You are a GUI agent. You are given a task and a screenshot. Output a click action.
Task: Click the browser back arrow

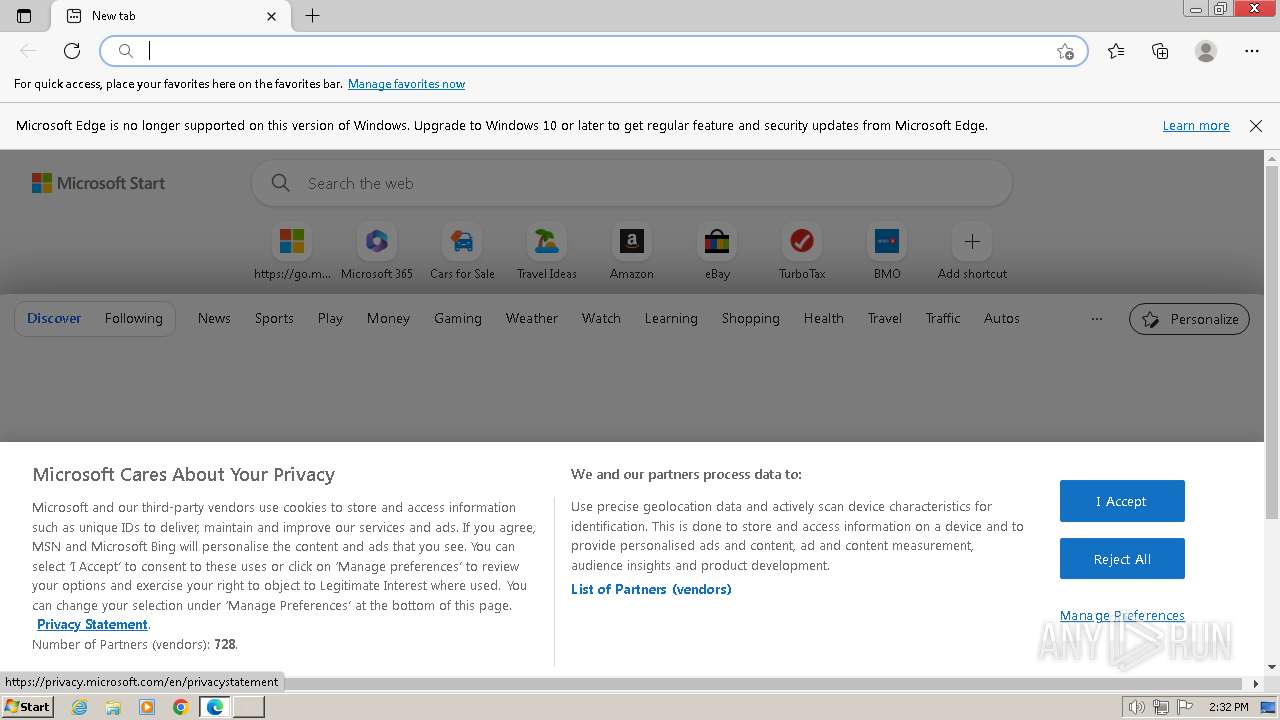tap(28, 51)
